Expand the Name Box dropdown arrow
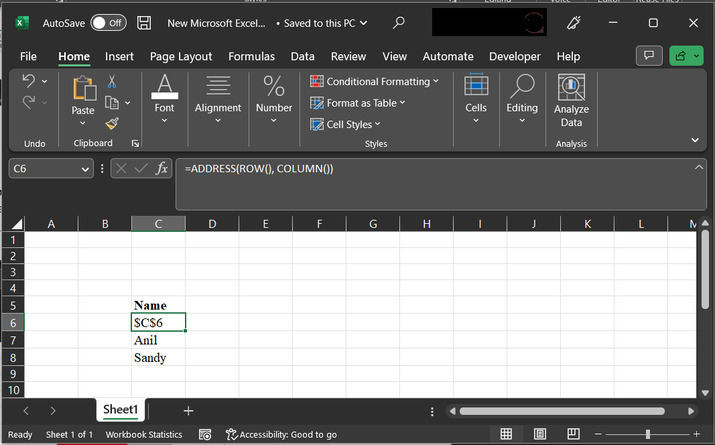Viewport: 715px width, 445px height. pos(85,169)
